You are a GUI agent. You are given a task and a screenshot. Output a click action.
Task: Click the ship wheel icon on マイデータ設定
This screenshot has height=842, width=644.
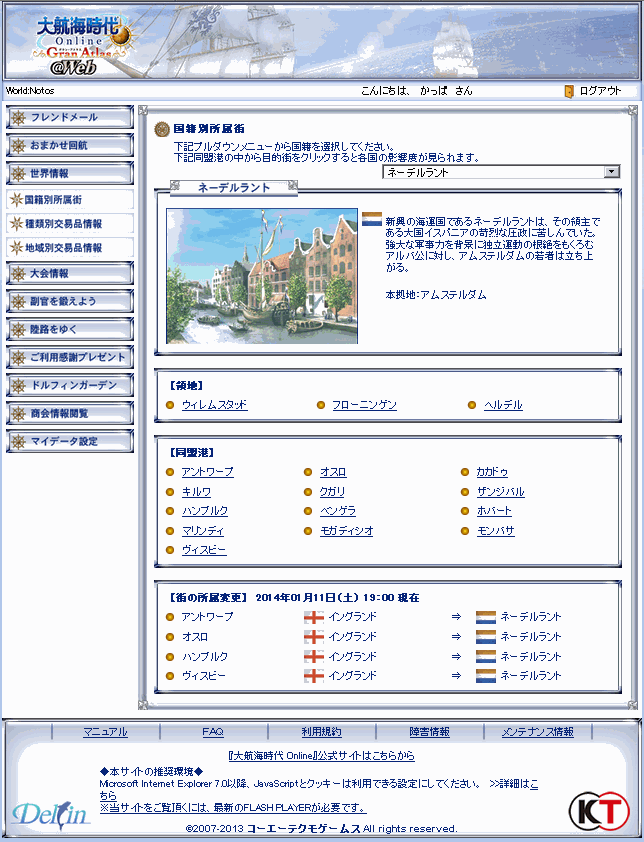click(x=19, y=442)
